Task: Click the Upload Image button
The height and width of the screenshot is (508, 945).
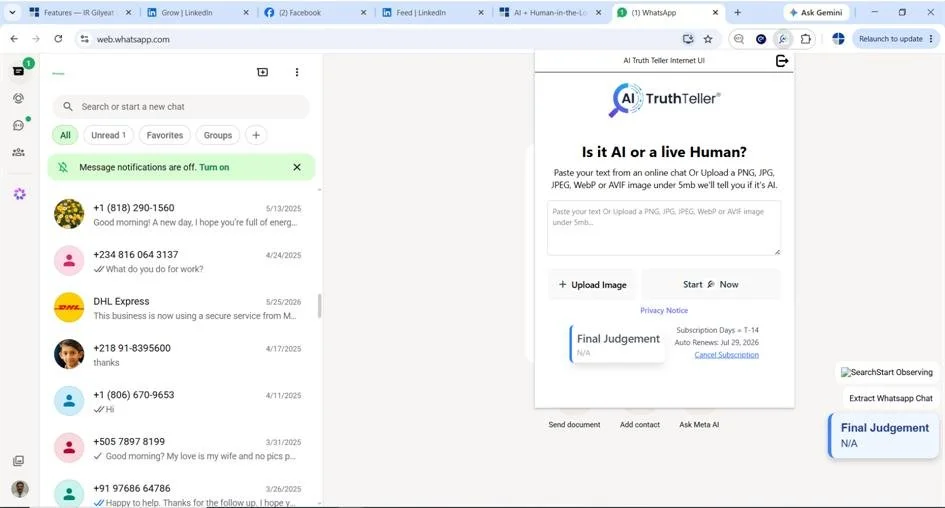Action: [x=592, y=284]
